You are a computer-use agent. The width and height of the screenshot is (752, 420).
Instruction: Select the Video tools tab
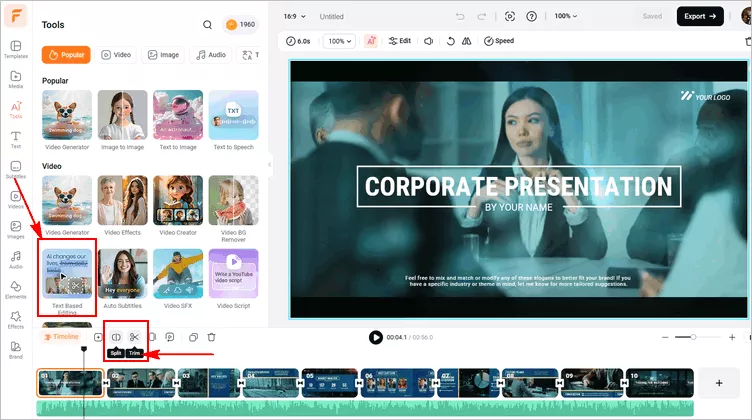click(116, 55)
